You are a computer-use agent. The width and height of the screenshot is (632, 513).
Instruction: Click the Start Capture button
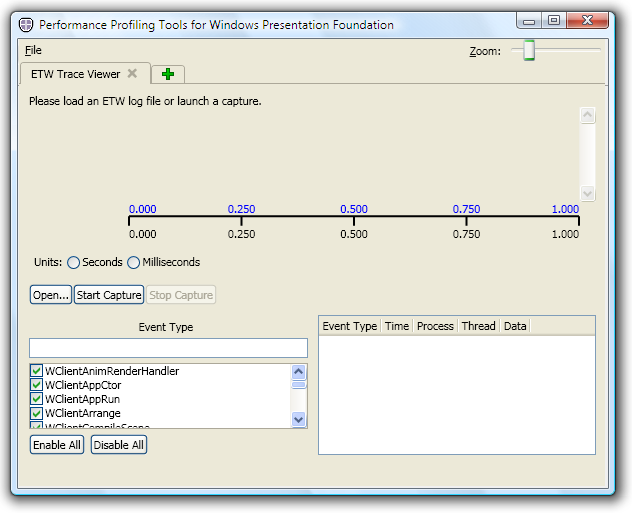click(109, 295)
